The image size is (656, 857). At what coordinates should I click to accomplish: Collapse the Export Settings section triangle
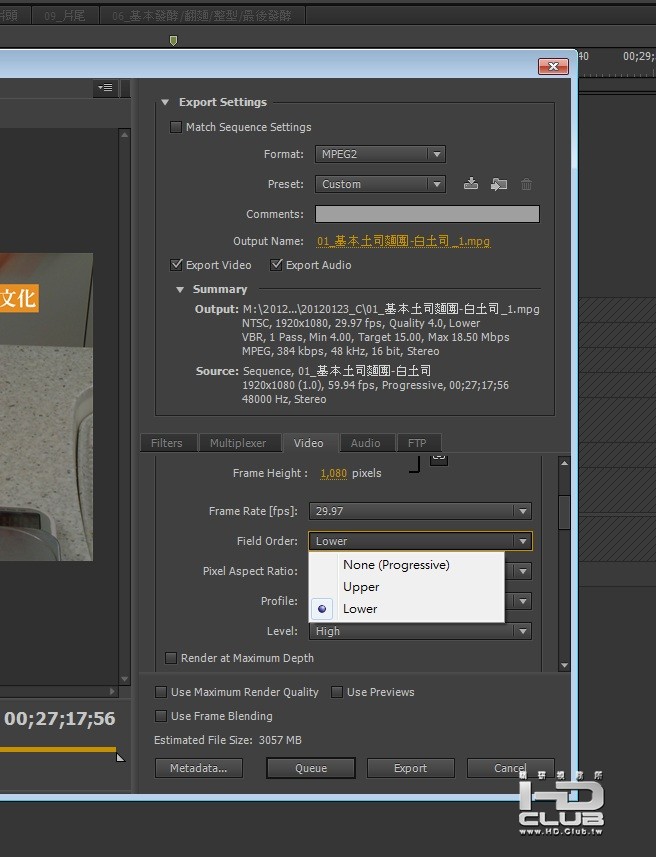(165, 103)
